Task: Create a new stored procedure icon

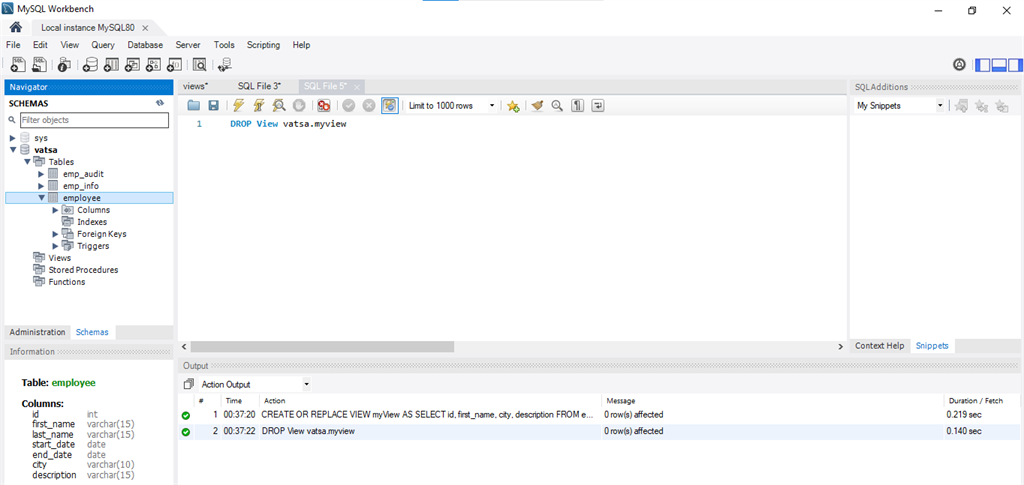Action: [153, 64]
